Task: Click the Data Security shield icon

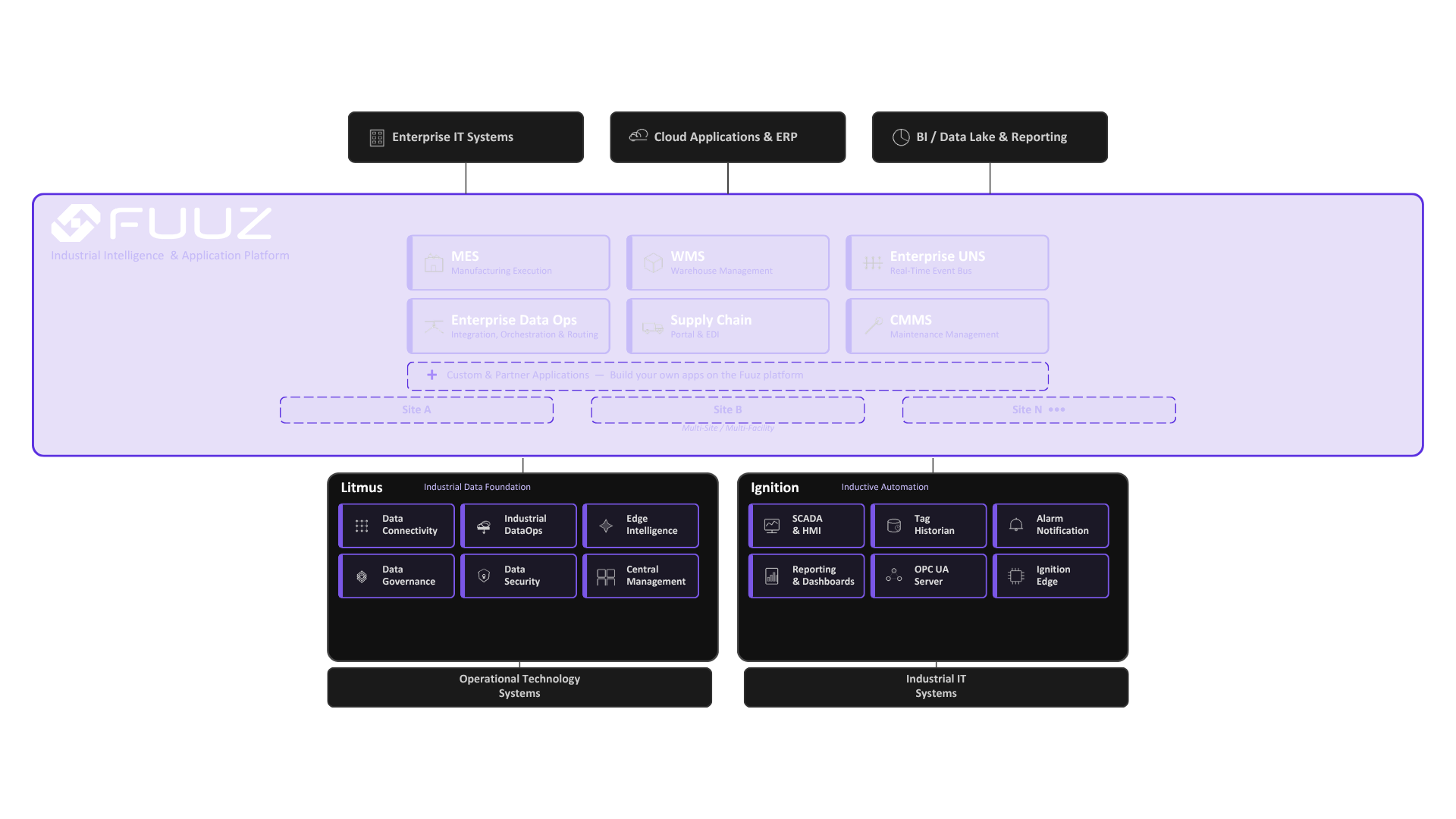Action: [484, 576]
